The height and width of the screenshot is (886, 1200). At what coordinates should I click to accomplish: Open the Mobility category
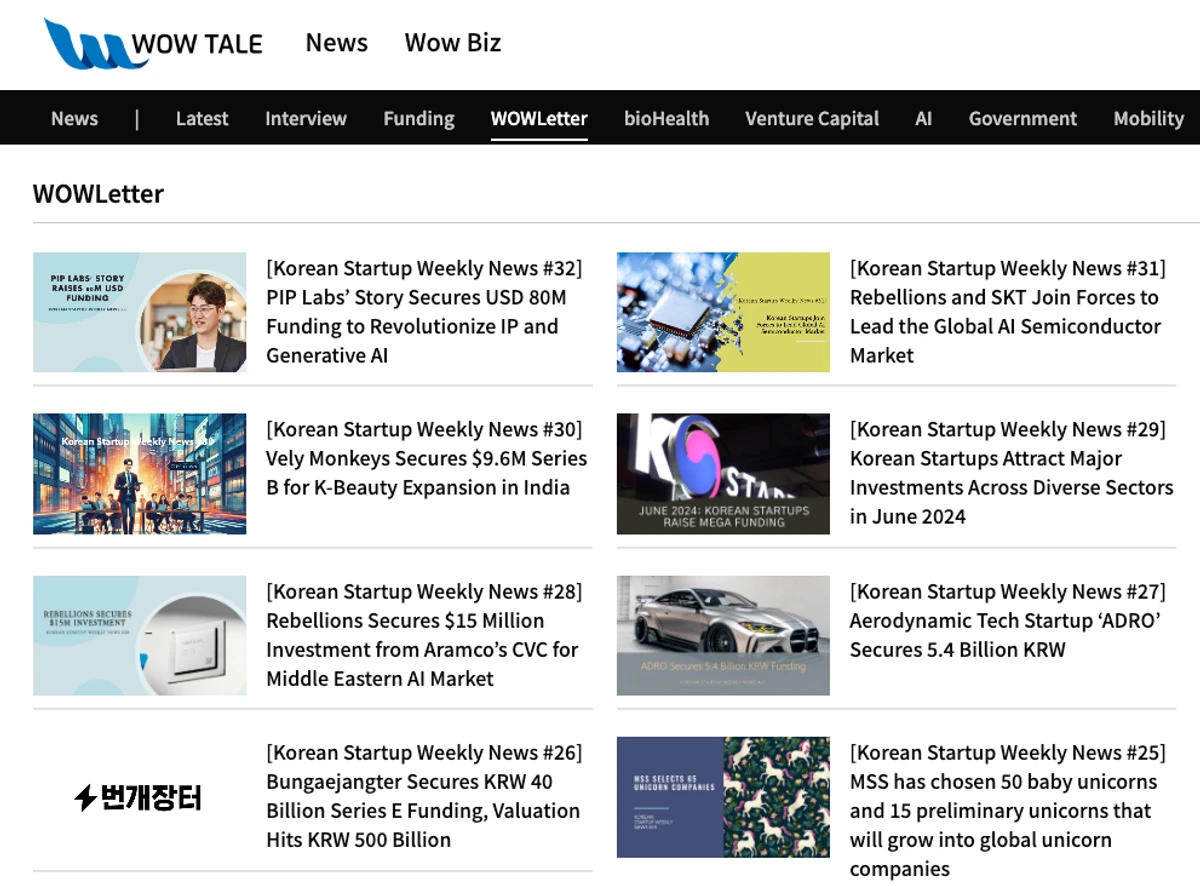(1148, 118)
